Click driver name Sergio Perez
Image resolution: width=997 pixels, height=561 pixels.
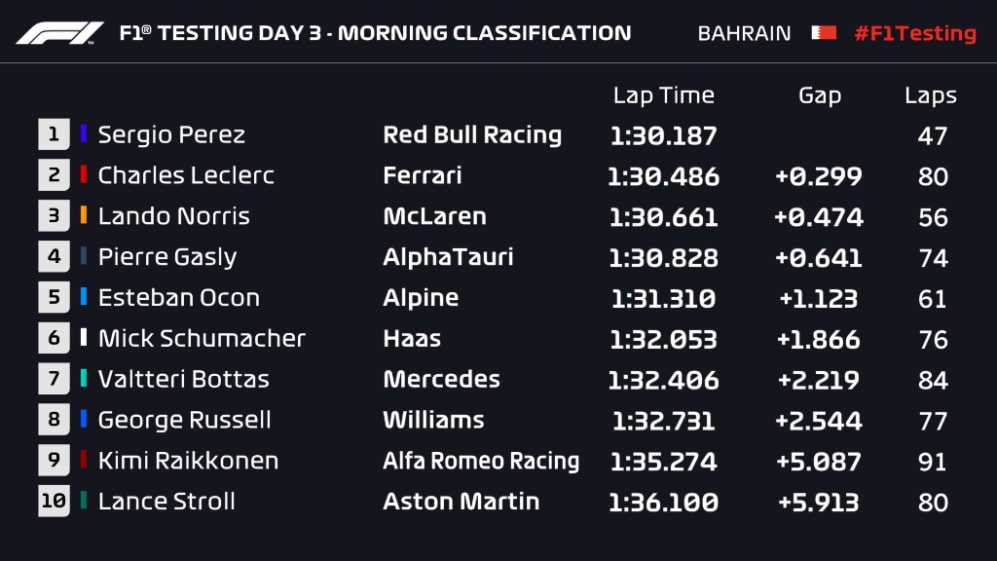click(x=171, y=135)
